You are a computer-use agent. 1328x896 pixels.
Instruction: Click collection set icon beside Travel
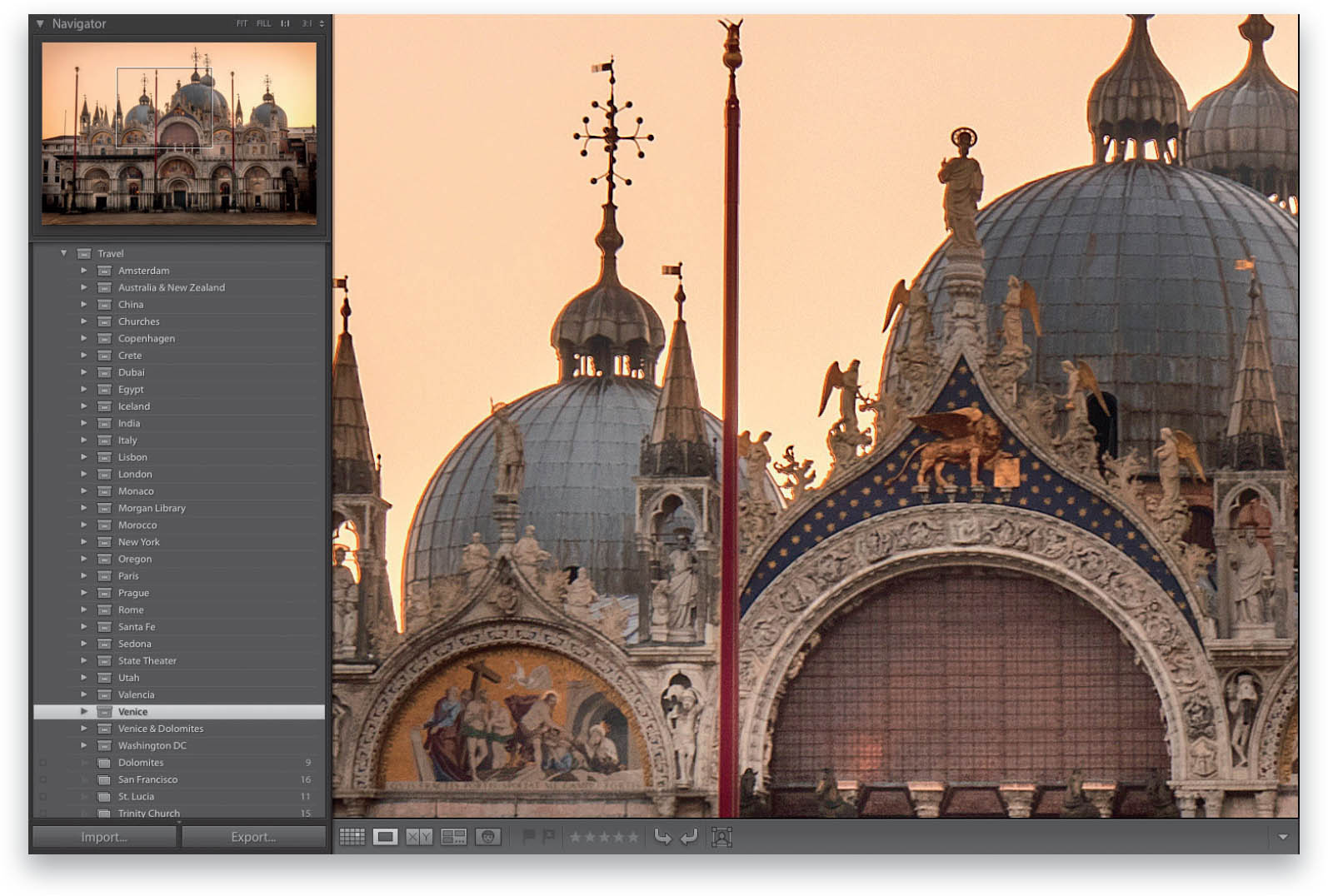pos(84,253)
